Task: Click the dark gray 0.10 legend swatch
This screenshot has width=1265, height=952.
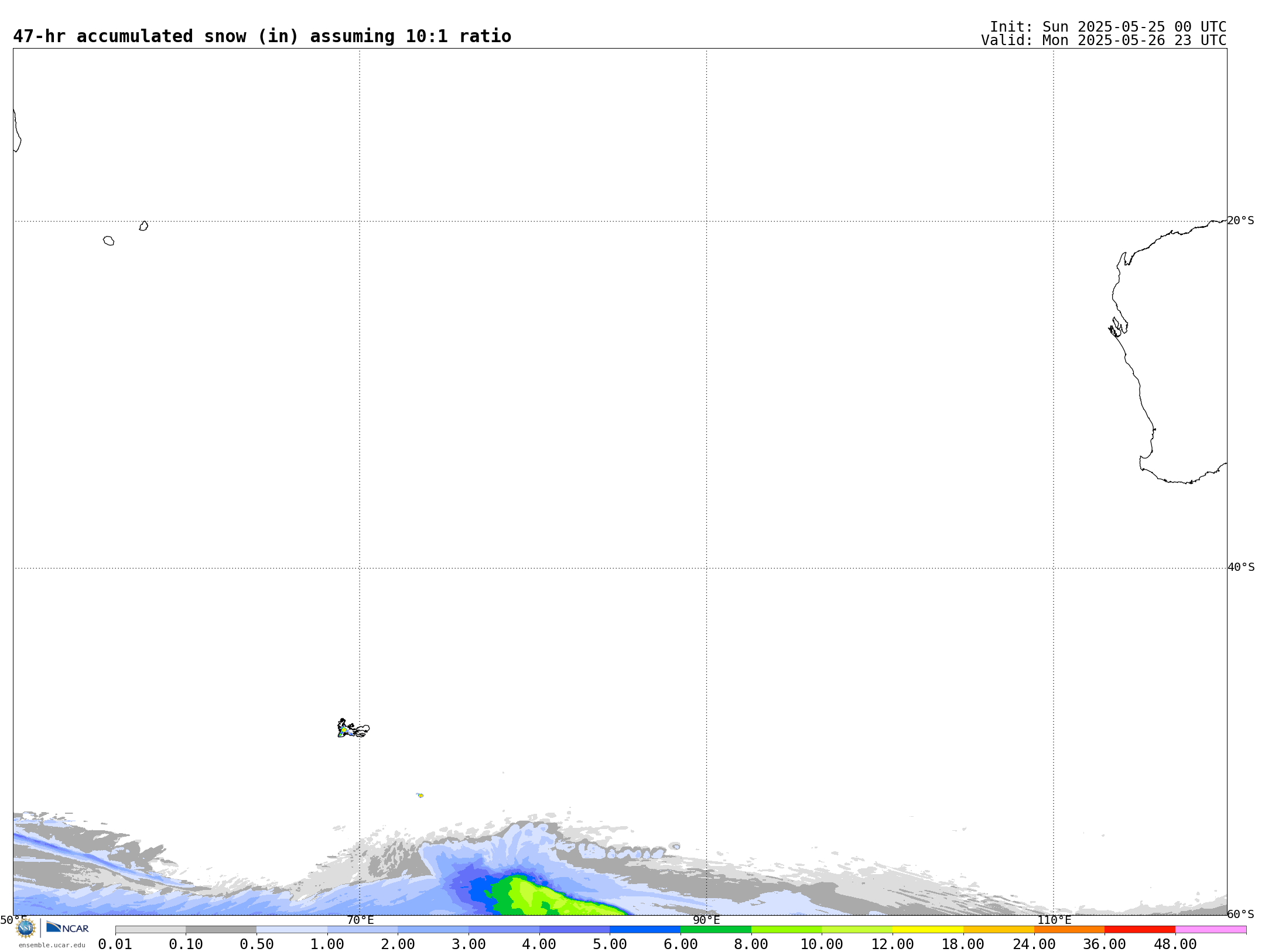Action: click(221, 930)
